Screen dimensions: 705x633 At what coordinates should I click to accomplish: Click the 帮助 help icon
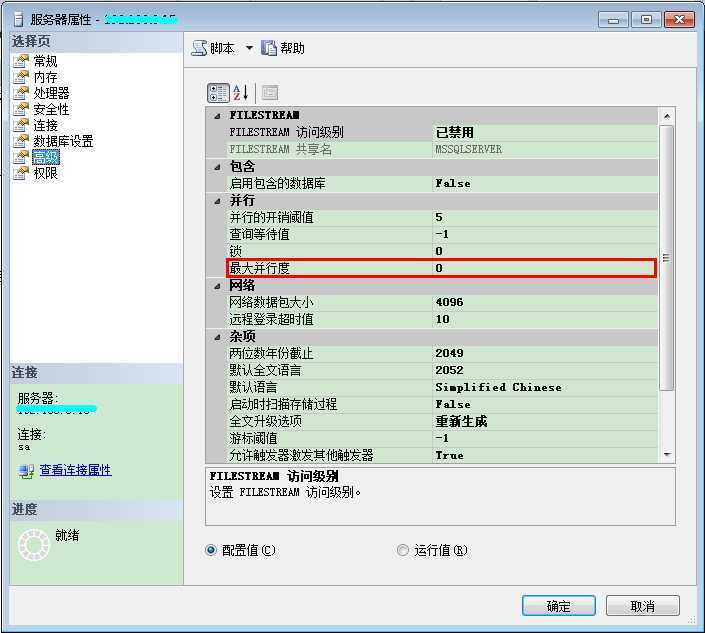(269, 48)
